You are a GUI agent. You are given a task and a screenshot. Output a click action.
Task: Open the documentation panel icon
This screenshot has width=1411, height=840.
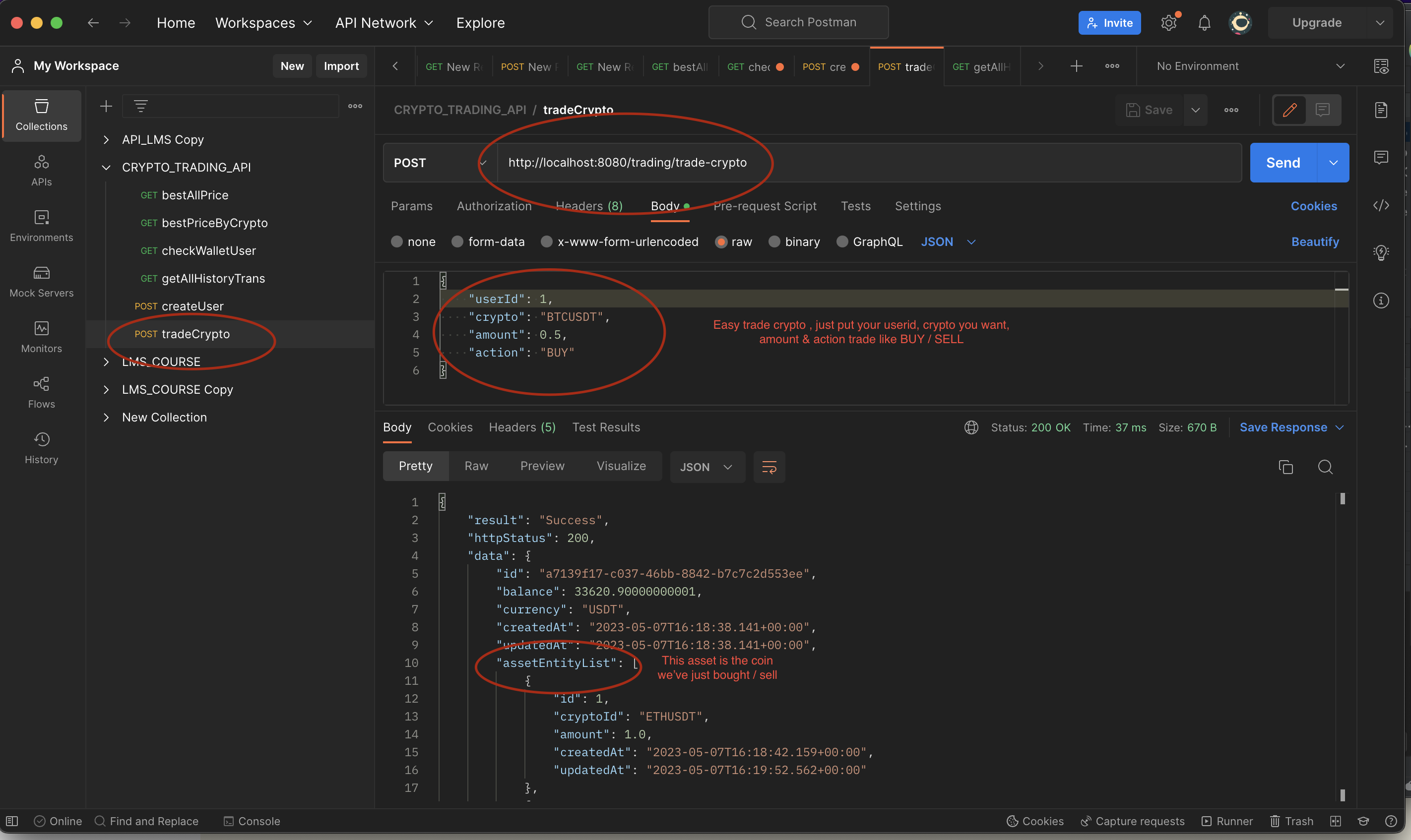(x=1382, y=110)
